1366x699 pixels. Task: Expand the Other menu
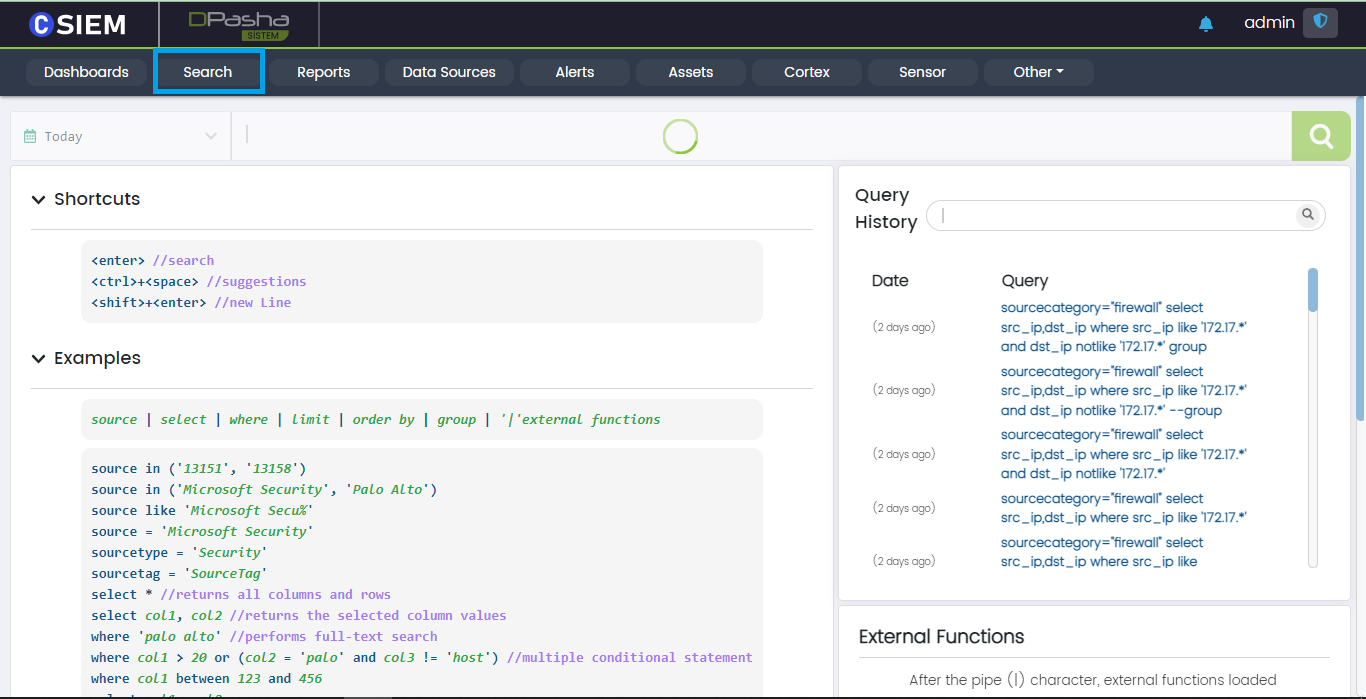coord(1038,72)
